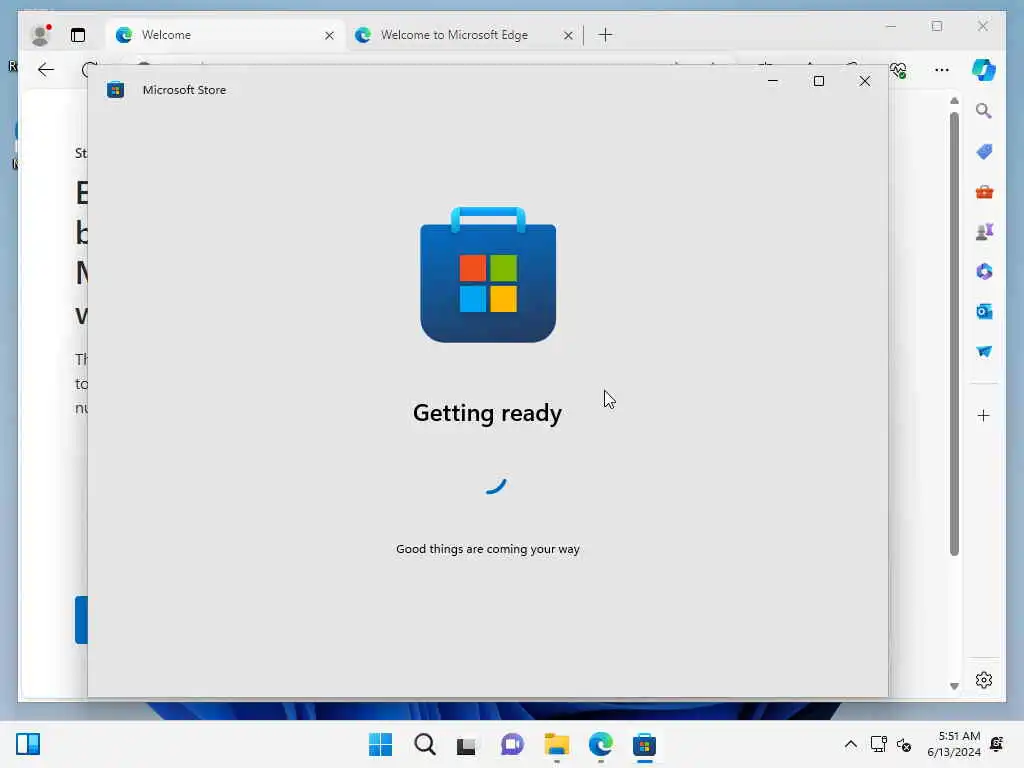
Task: Open Games chess icon in Edge sidebar
Action: coord(984,231)
